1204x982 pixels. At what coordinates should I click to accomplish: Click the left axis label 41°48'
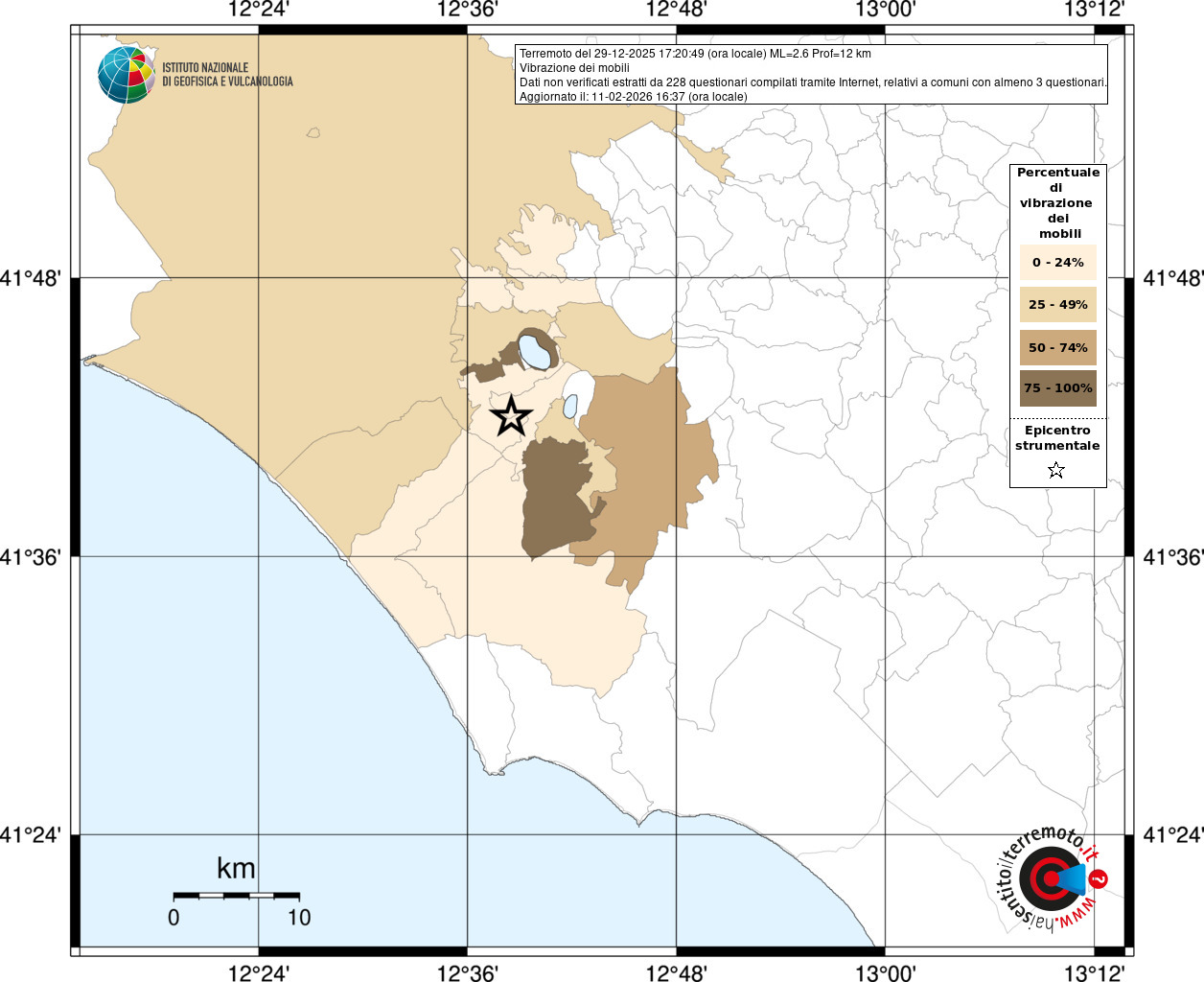(32, 278)
